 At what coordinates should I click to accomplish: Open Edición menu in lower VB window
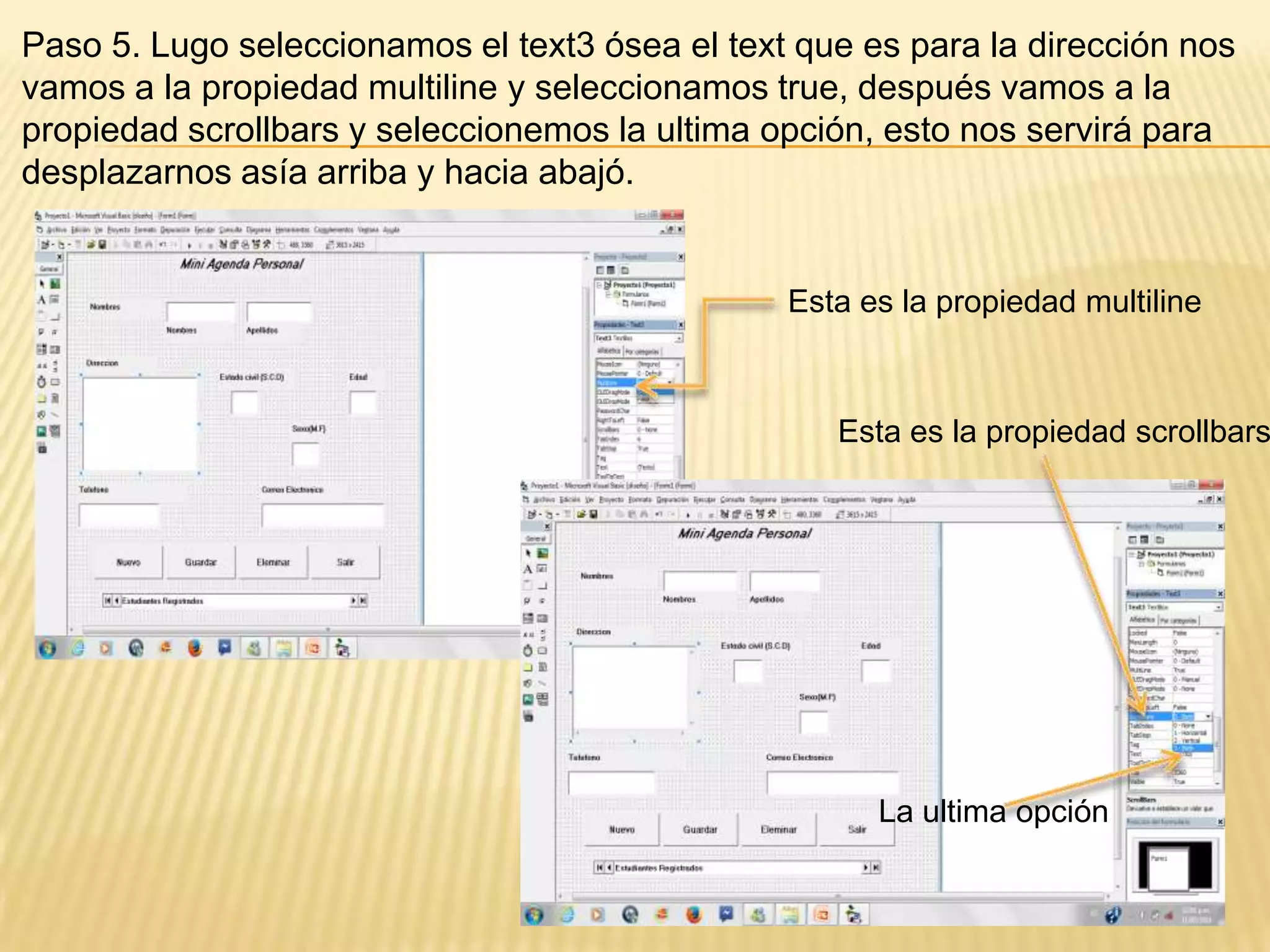[570, 500]
